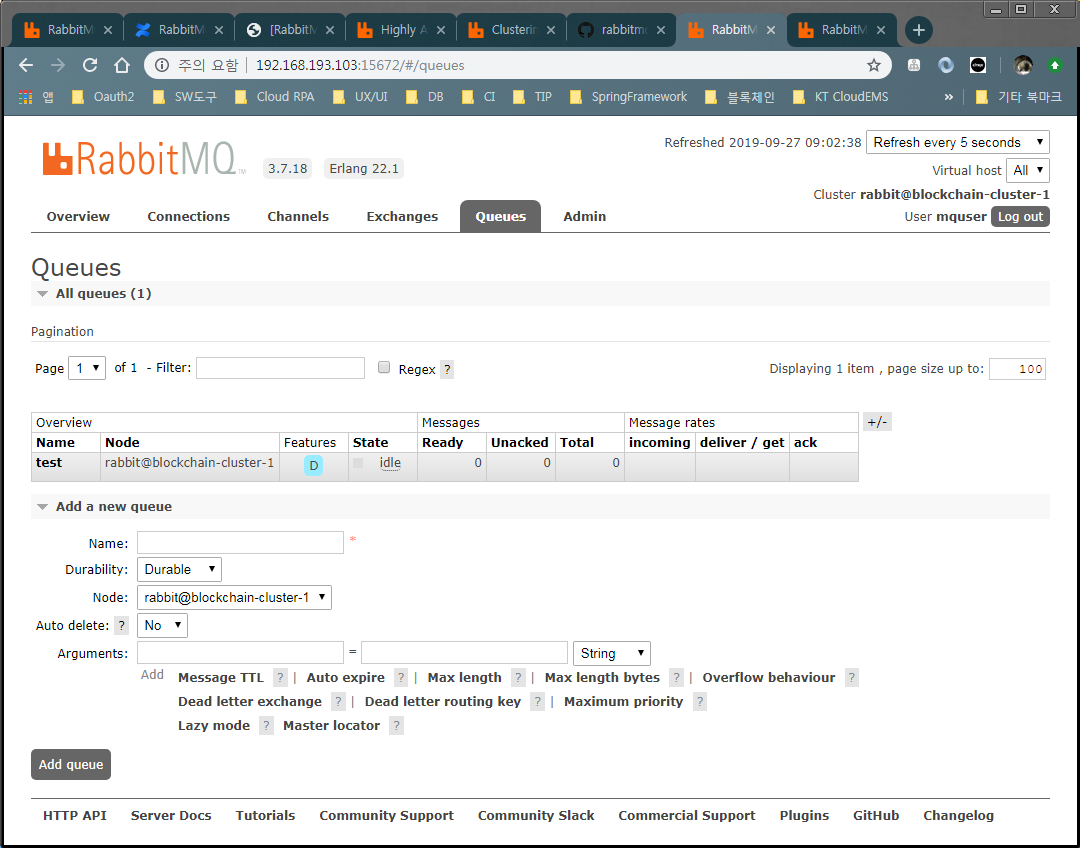Open Dead letter exchange help icon

[x=338, y=702]
